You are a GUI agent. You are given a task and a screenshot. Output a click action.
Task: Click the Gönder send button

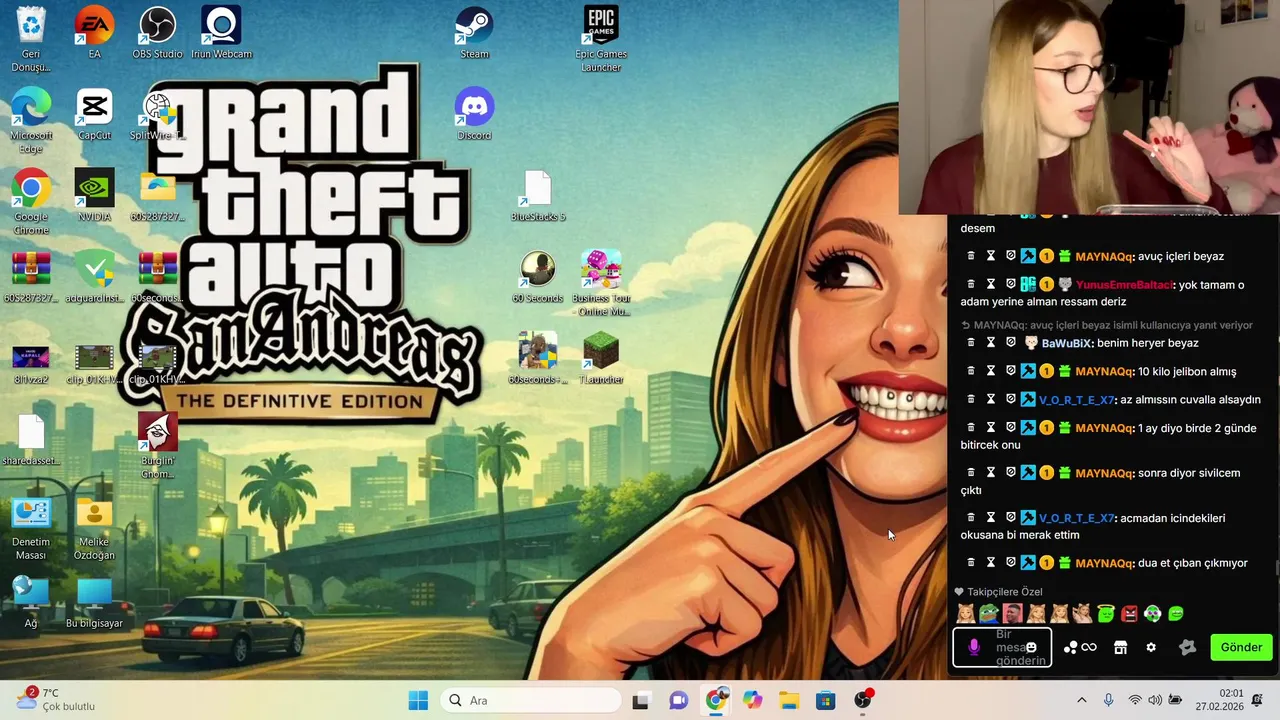click(1241, 647)
